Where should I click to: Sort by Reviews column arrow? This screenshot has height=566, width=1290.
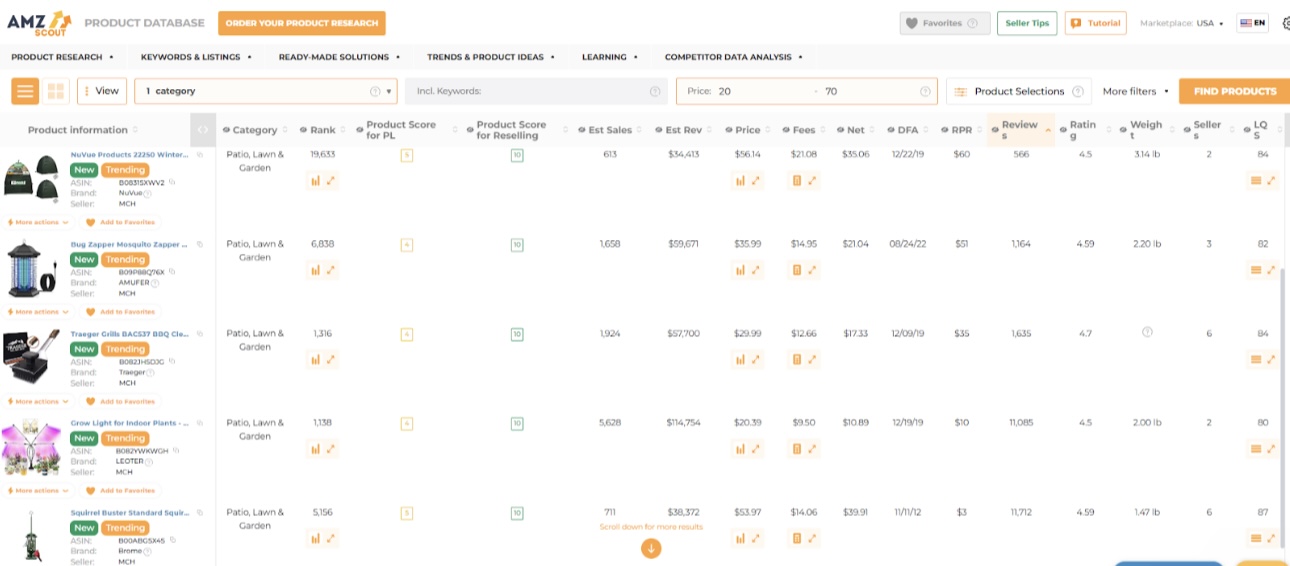[1048, 130]
